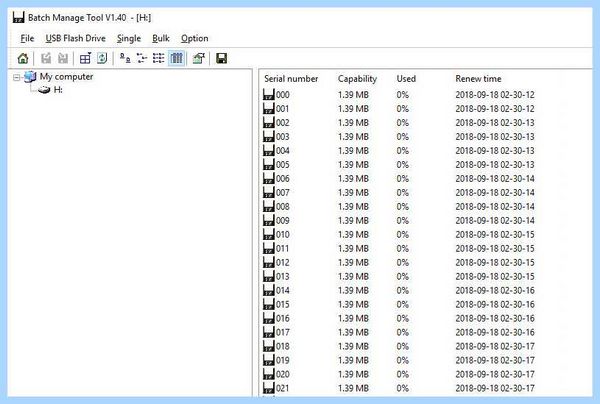Click the 0% used value of entry 012
600x404 pixels.
click(x=403, y=262)
